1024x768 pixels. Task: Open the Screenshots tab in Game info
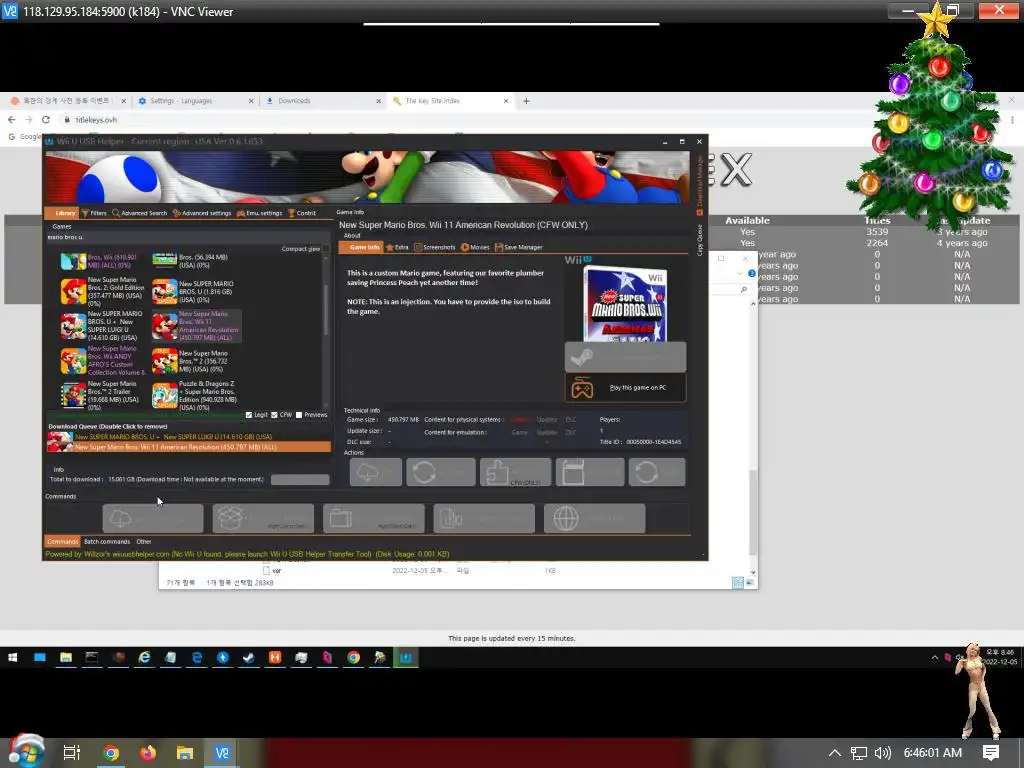pos(435,248)
